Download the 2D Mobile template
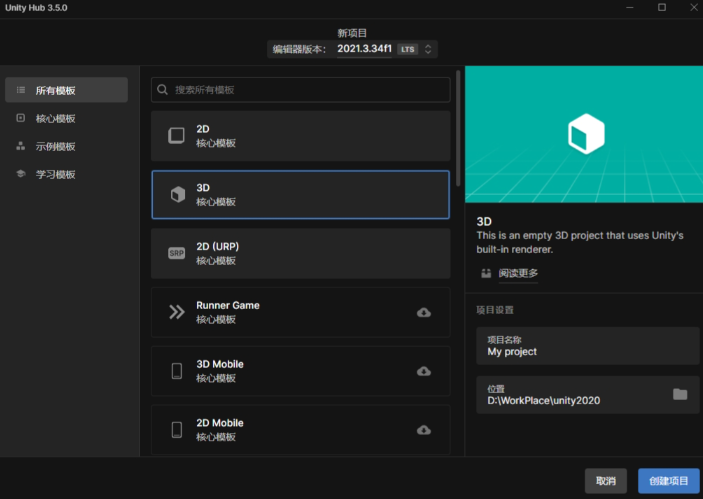Screen dimensions: 703x499 [x=424, y=430]
